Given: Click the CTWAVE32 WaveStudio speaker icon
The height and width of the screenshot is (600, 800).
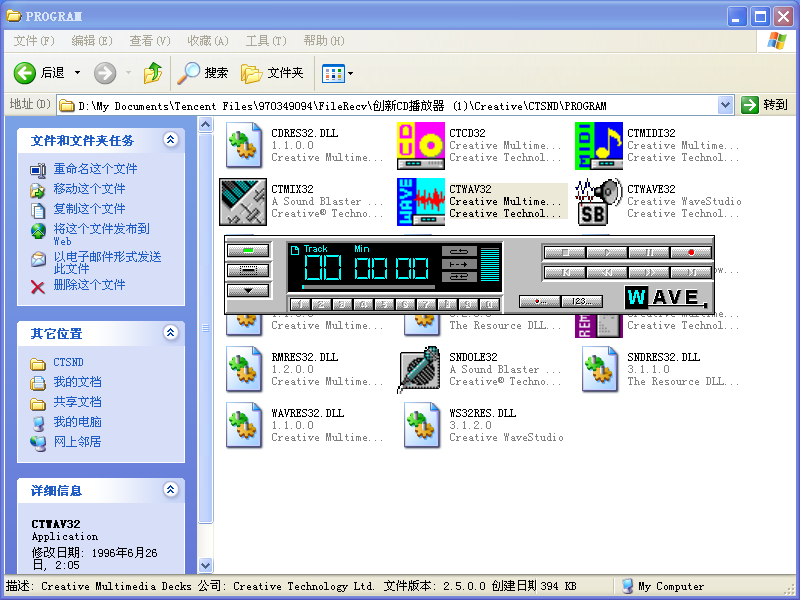Looking at the screenshot, I should point(598,201).
